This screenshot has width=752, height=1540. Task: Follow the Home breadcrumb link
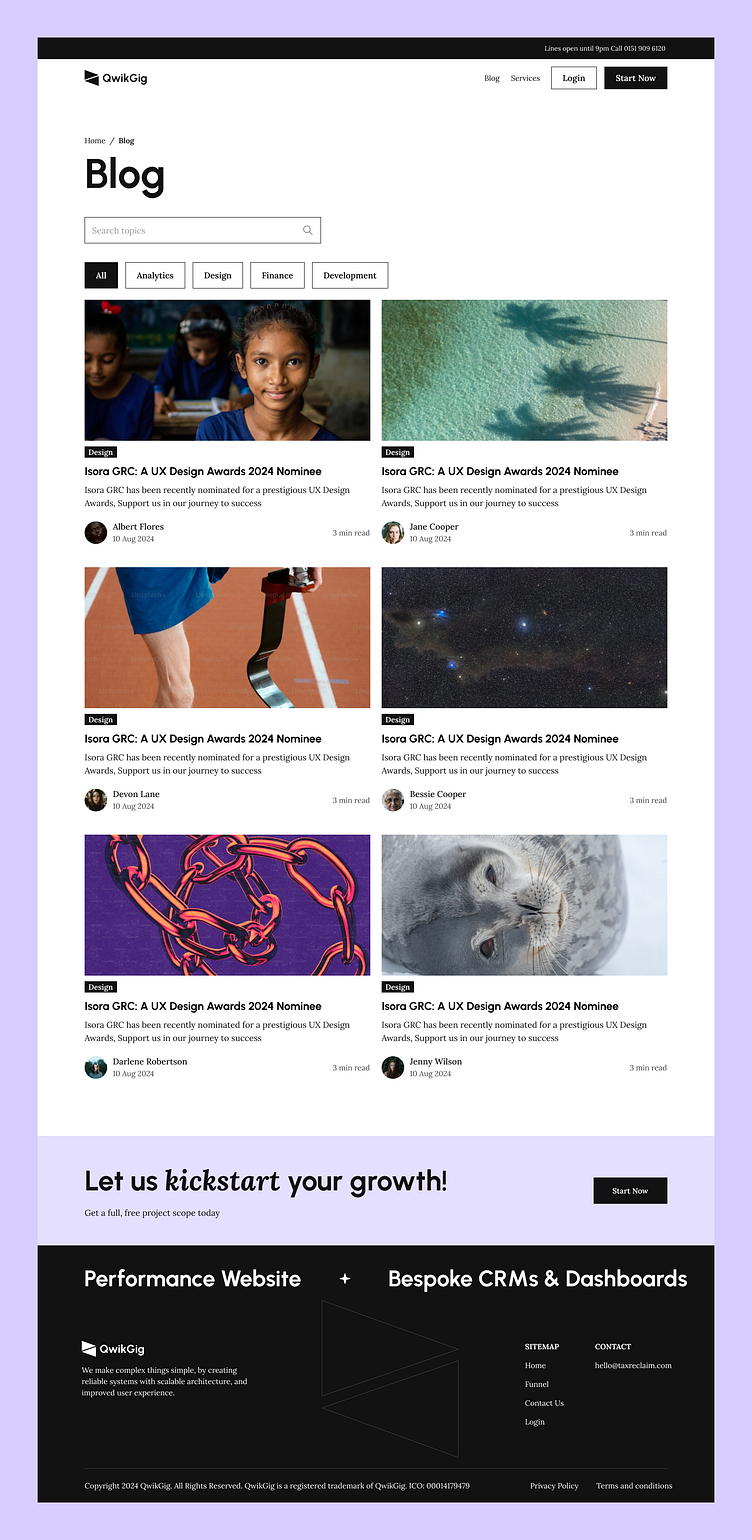click(x=95, y=141)
